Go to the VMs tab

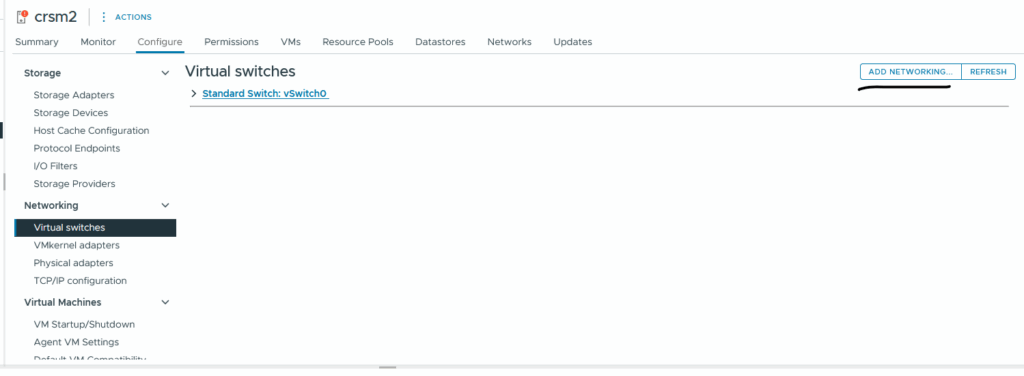coord(291,42)
